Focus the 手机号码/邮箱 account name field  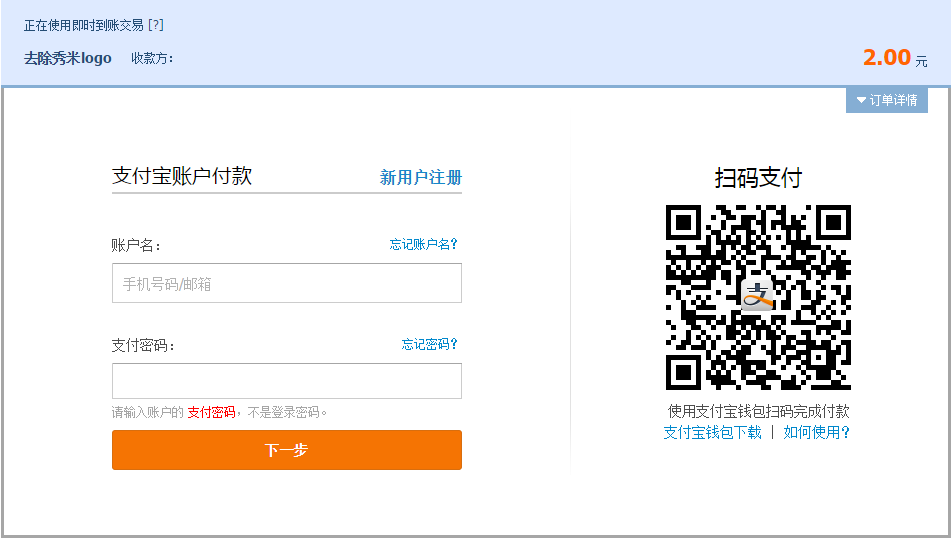click(286, 284)
